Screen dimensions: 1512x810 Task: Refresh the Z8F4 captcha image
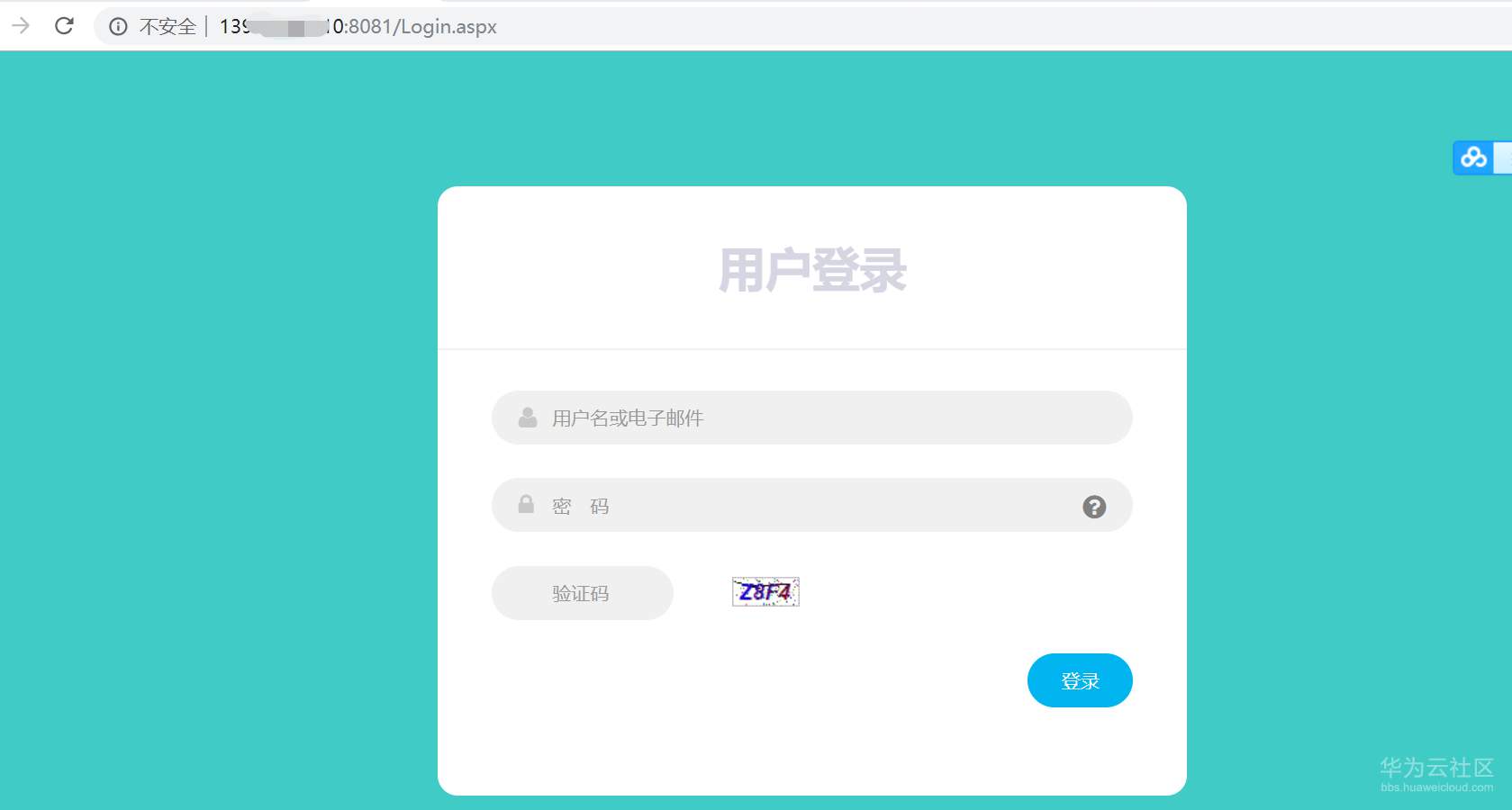765,591
